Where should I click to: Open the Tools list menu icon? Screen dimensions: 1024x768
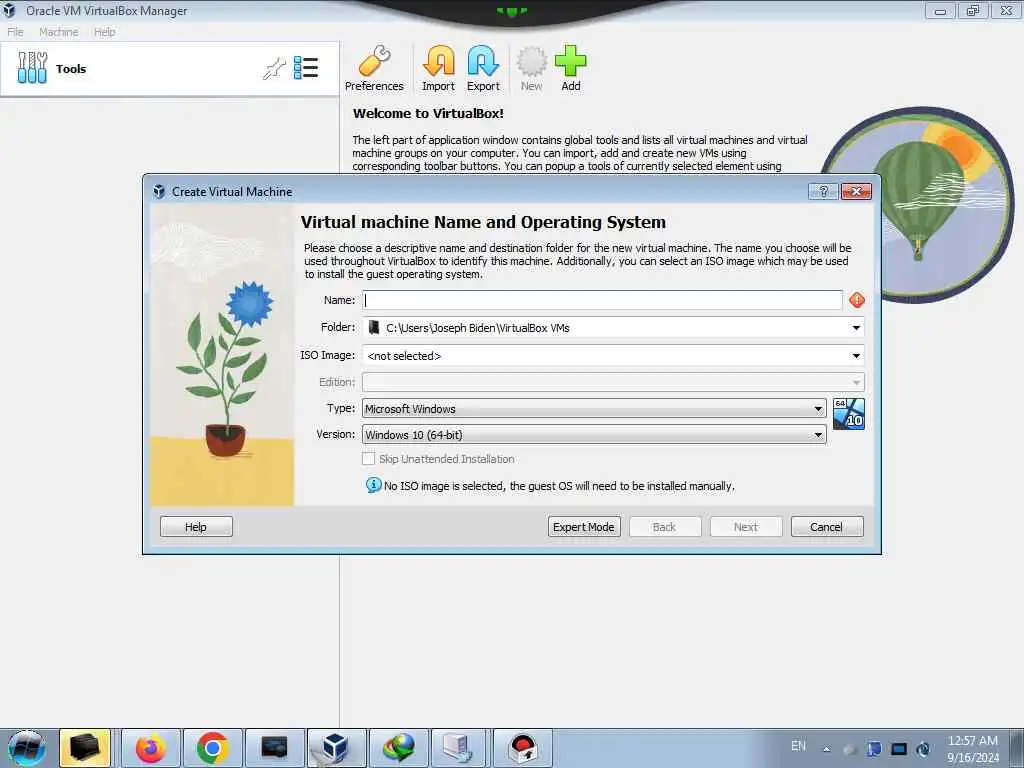point(306,68)
